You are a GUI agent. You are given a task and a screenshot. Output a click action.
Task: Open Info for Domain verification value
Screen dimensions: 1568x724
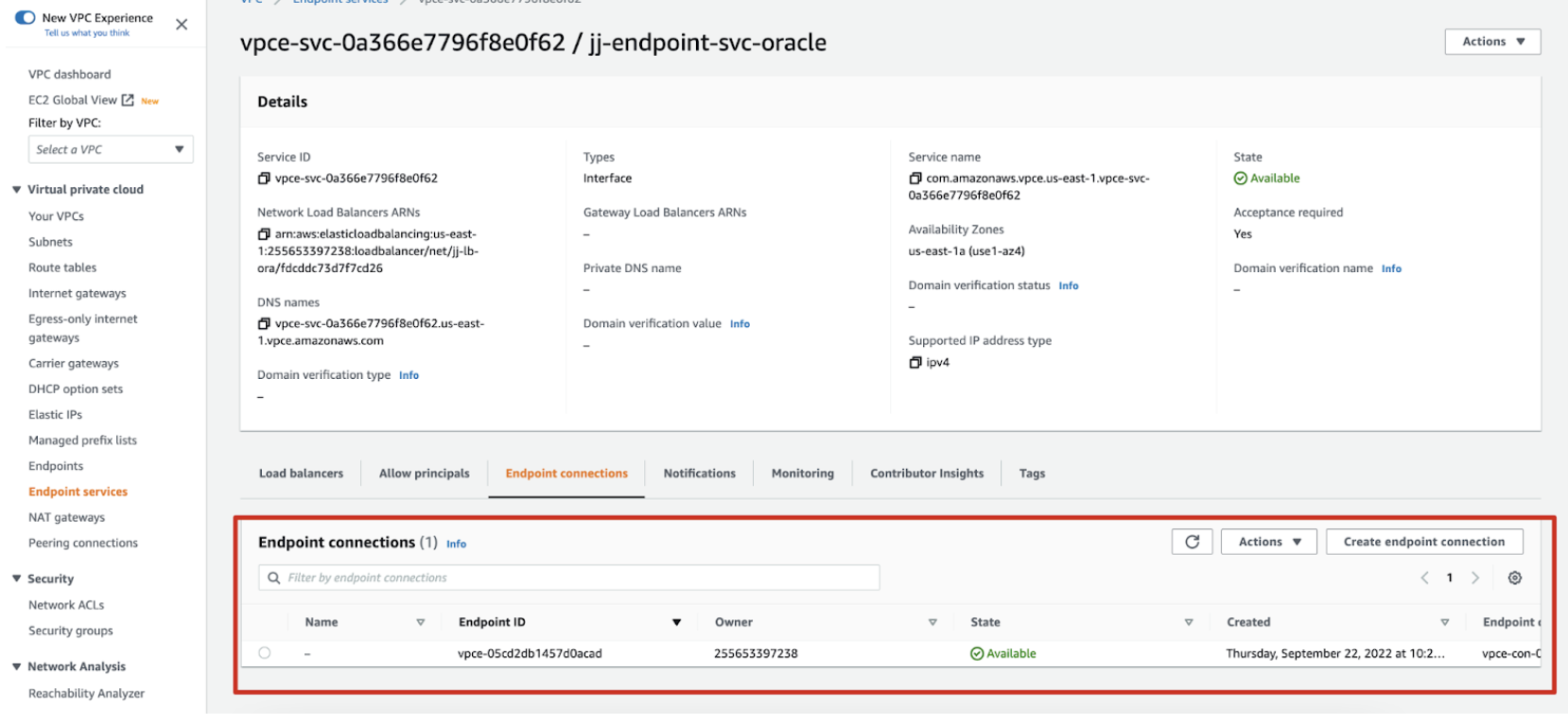coord(740,324)
